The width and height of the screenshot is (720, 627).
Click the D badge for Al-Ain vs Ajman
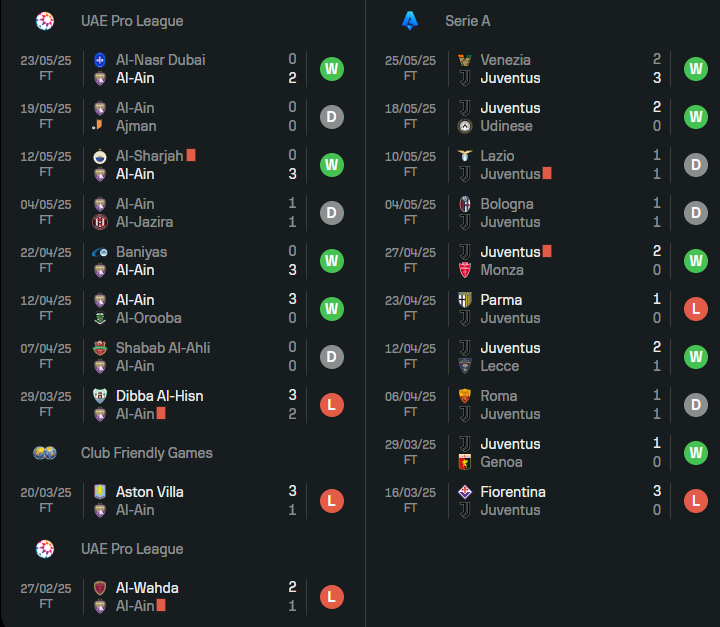(x=332, y=117)
